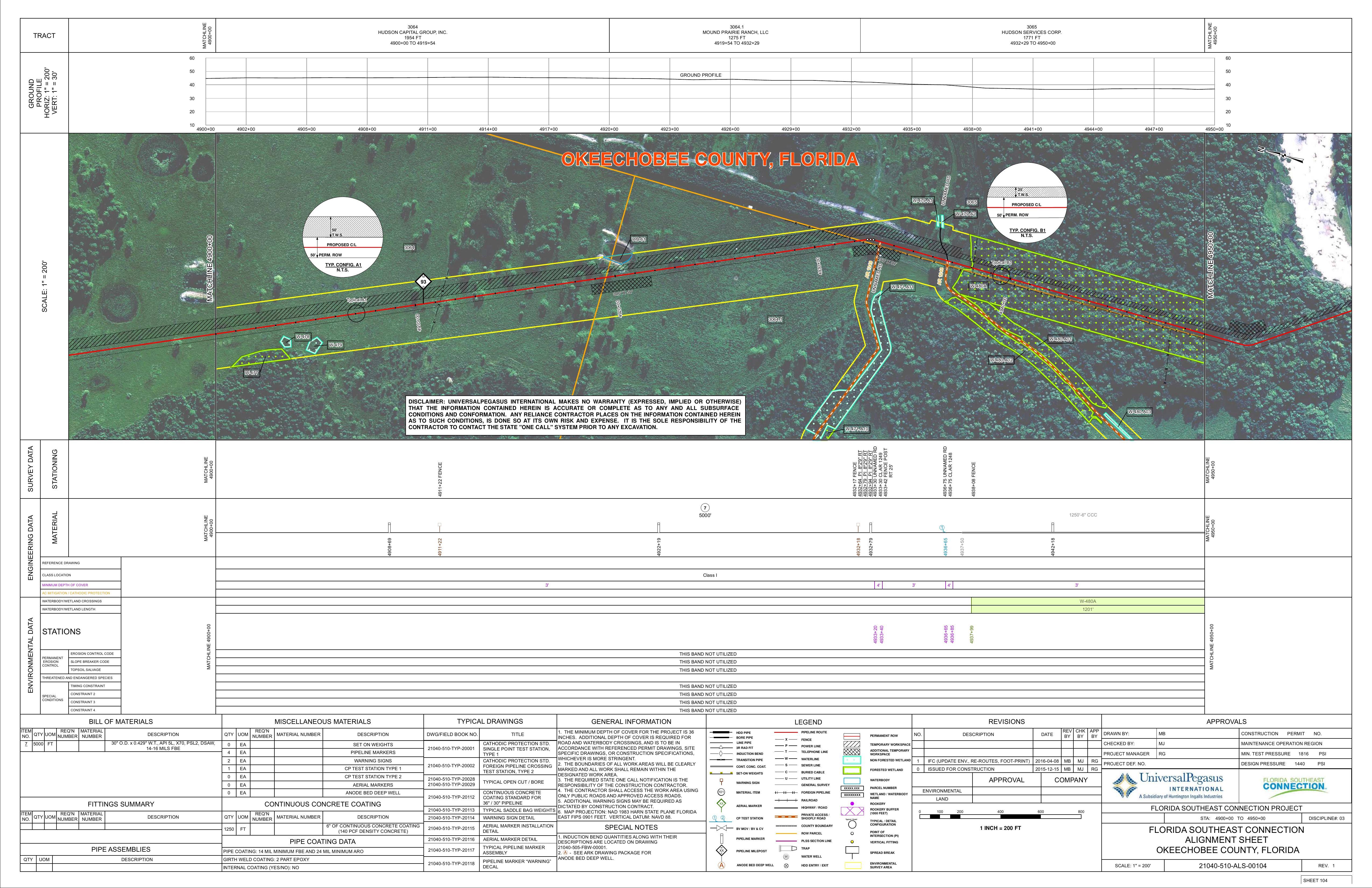Select the BV MOV valve legend symbol
The height and width of the screenshot is (888, 1372).
pyautogui.click(x=722, y=828)
